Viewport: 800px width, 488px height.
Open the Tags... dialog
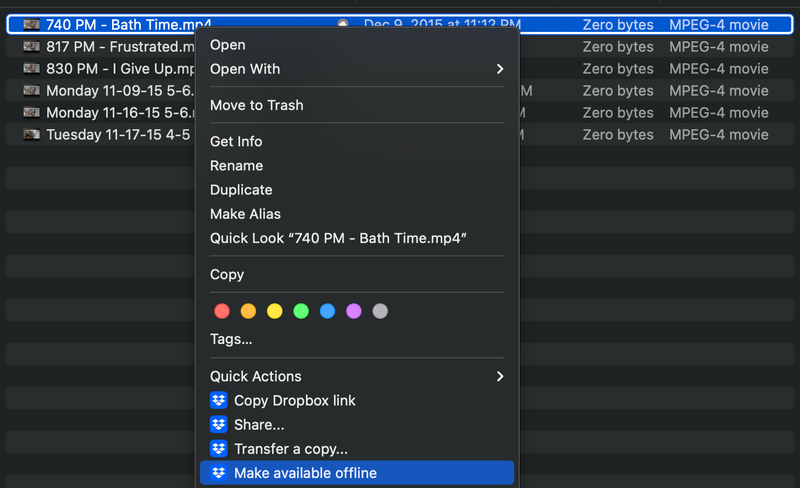point(231,339)
